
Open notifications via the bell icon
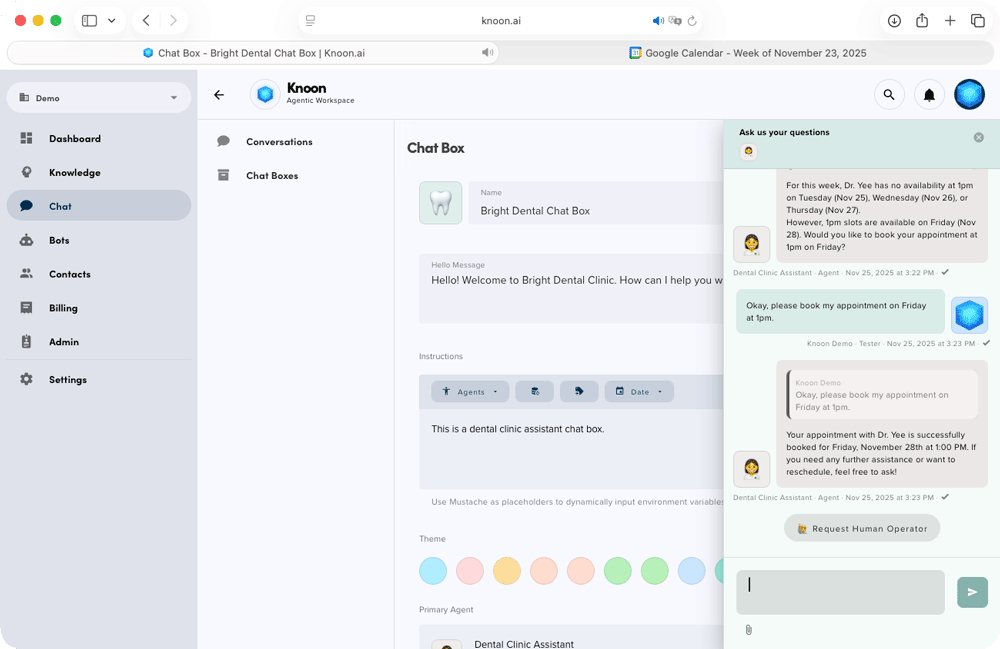coord(929,94)
